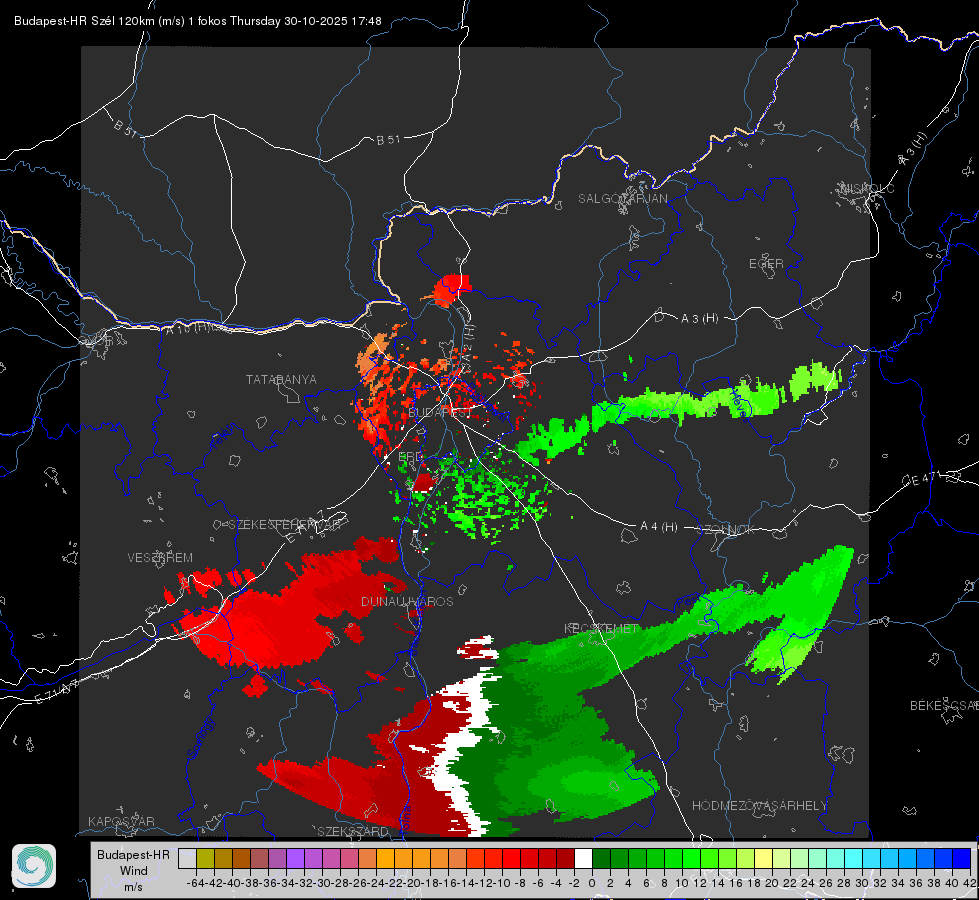The width and height of the screenshot is (979, 900).
Task: Select the bright green swatch between 10 and 12
Action: 691,858
